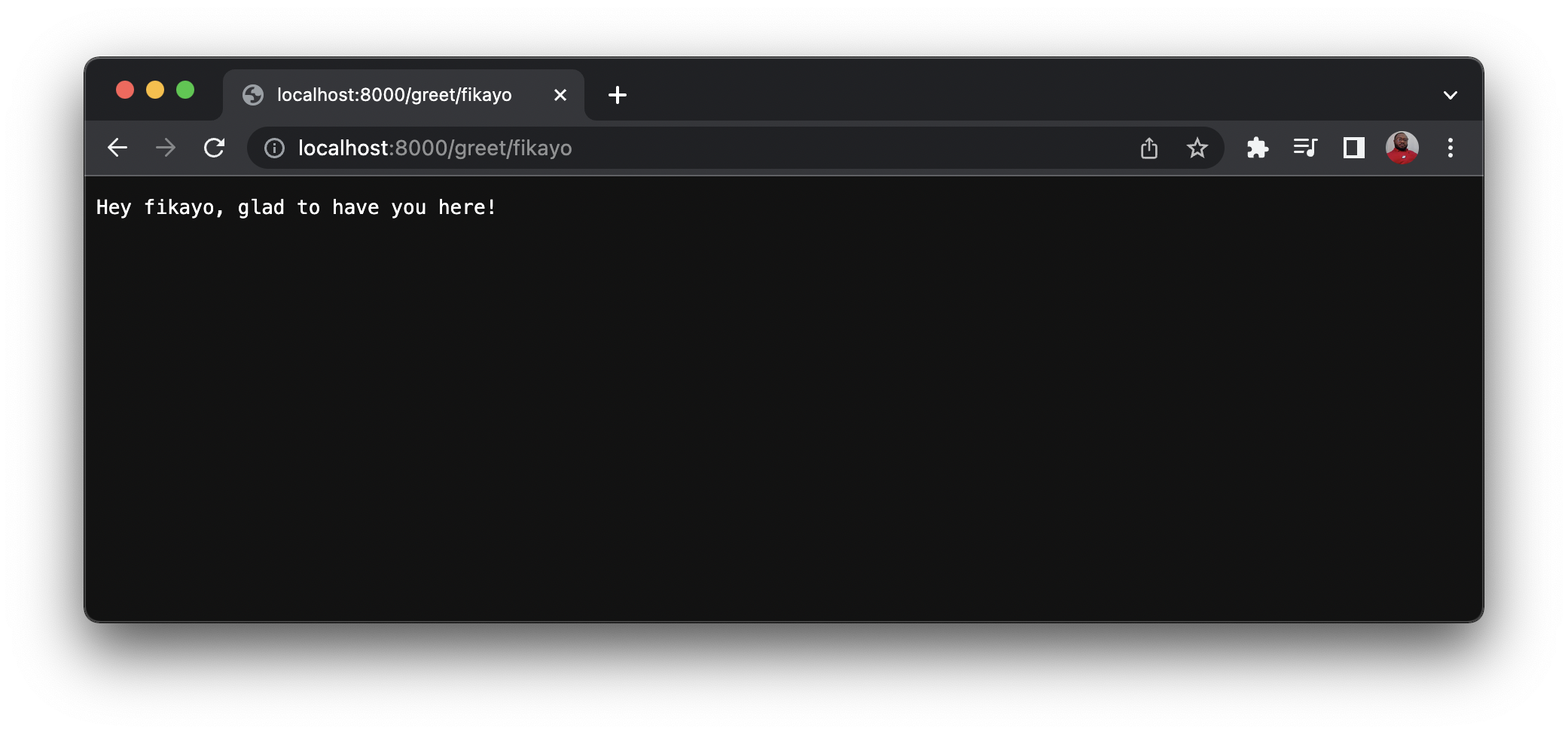
Task: Open the tab search chevron at top right
Action: pyautogui.click(x=1451, y=94)
